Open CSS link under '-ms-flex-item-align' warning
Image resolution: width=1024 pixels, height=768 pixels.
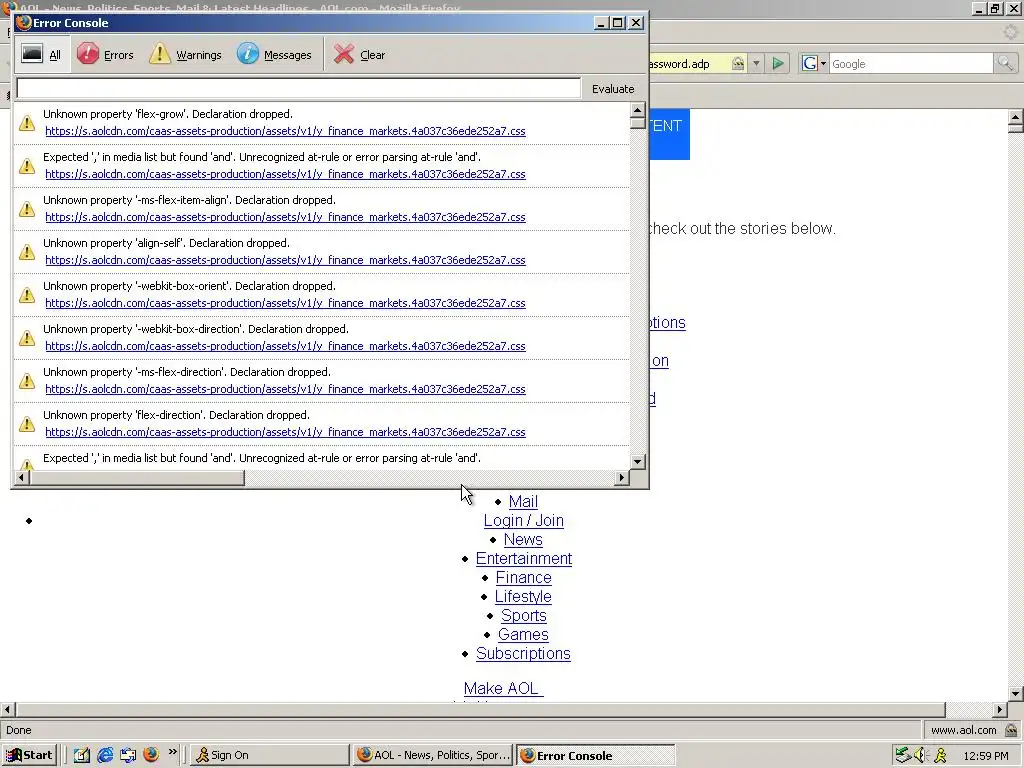click(285, 217)
